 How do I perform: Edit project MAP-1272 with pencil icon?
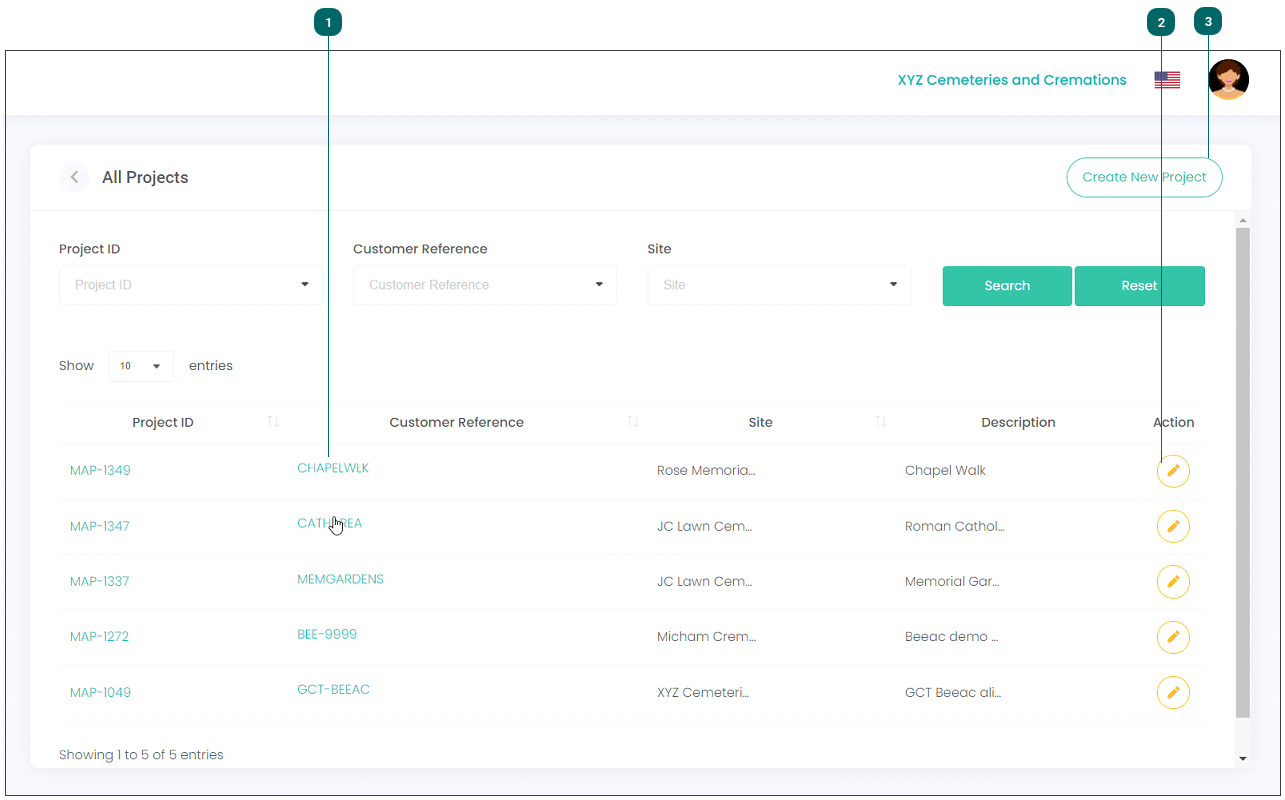pyautogui.click(x=1173, y=637)
